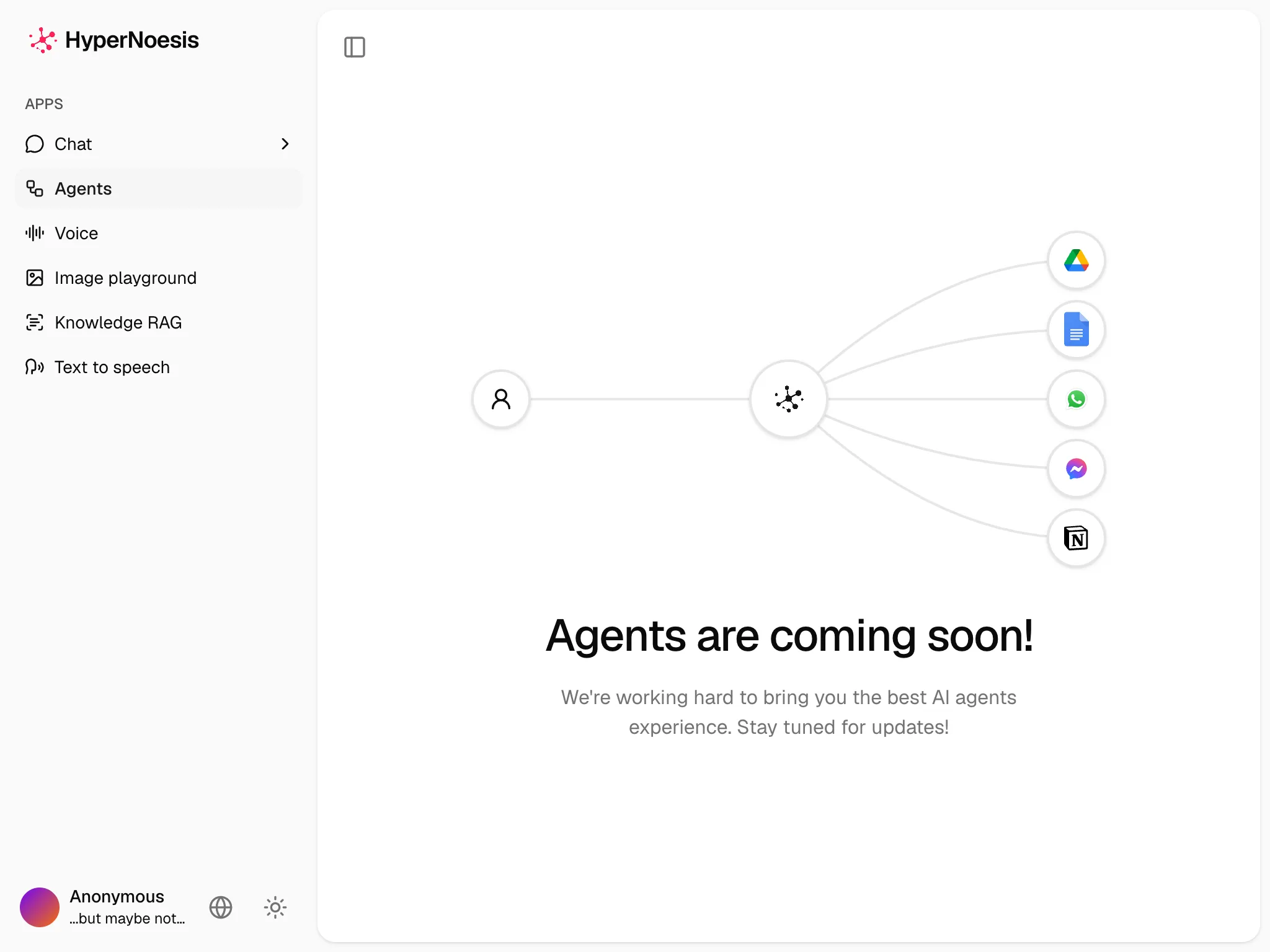This screenshot has width=1270, height=952.
Task: Click the Knowledge RAG scan icon
Action: pyautogui.click(x=35, y=322)
